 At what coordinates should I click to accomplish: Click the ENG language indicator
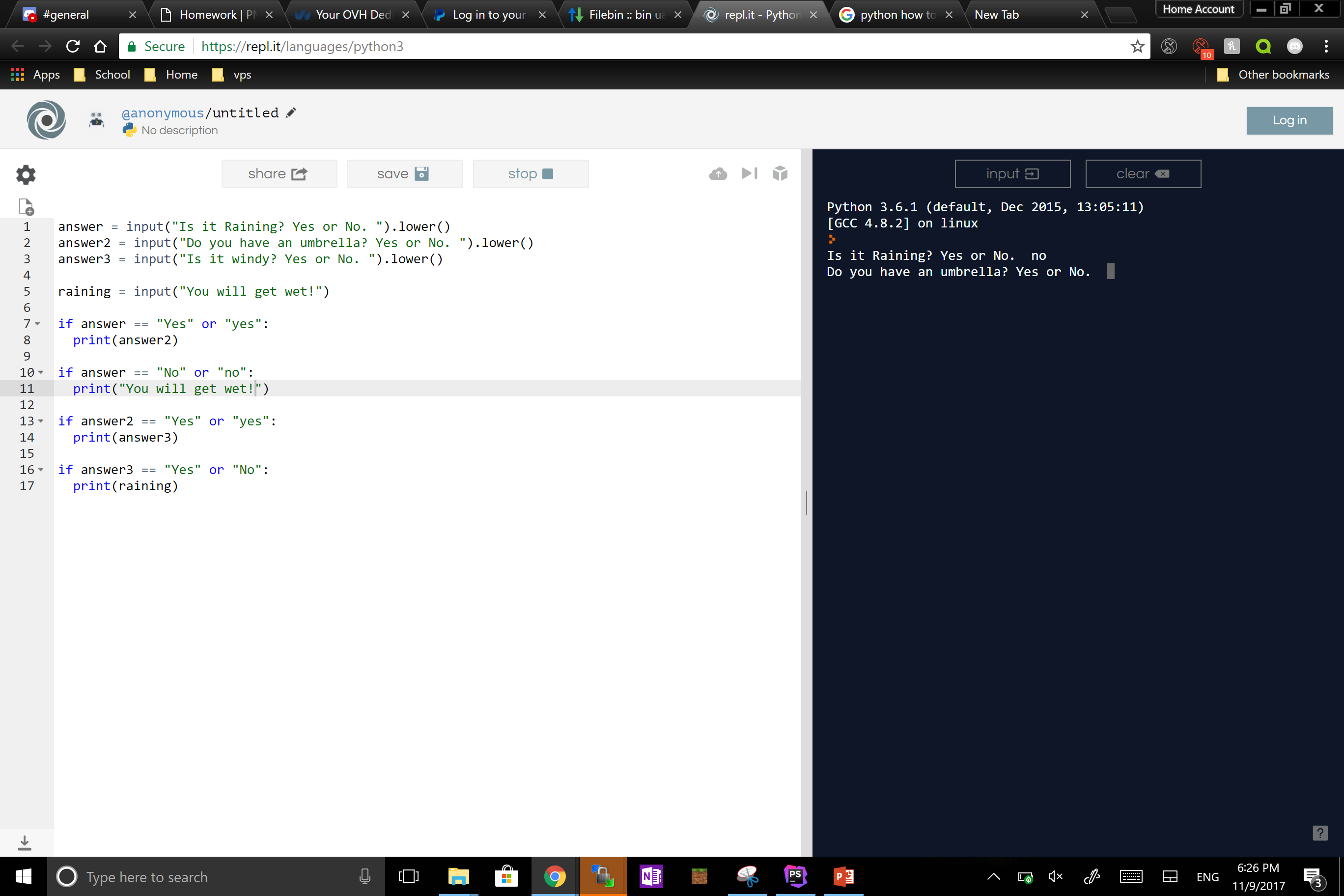tap(1207, 876)
